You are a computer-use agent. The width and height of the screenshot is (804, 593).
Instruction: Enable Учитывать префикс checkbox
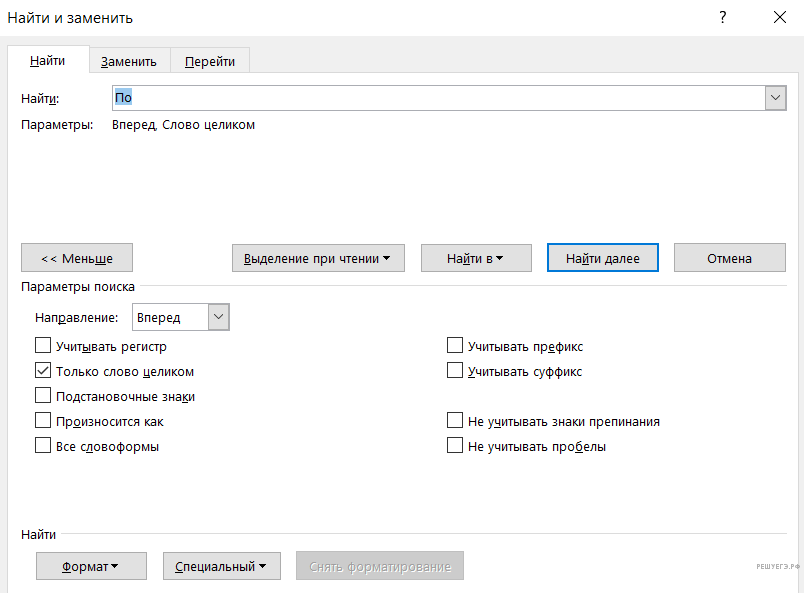pos(455,347)
